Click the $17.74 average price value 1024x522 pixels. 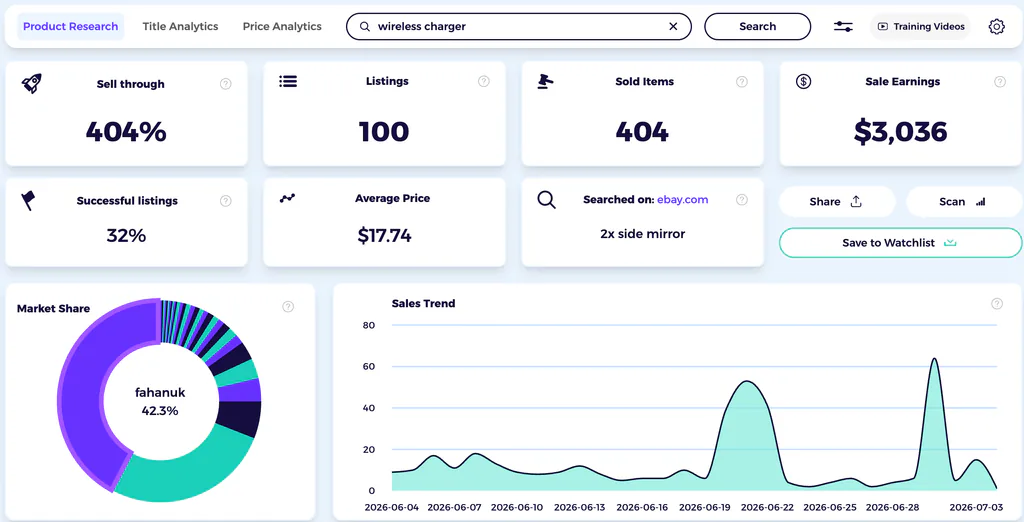[385, 235]
